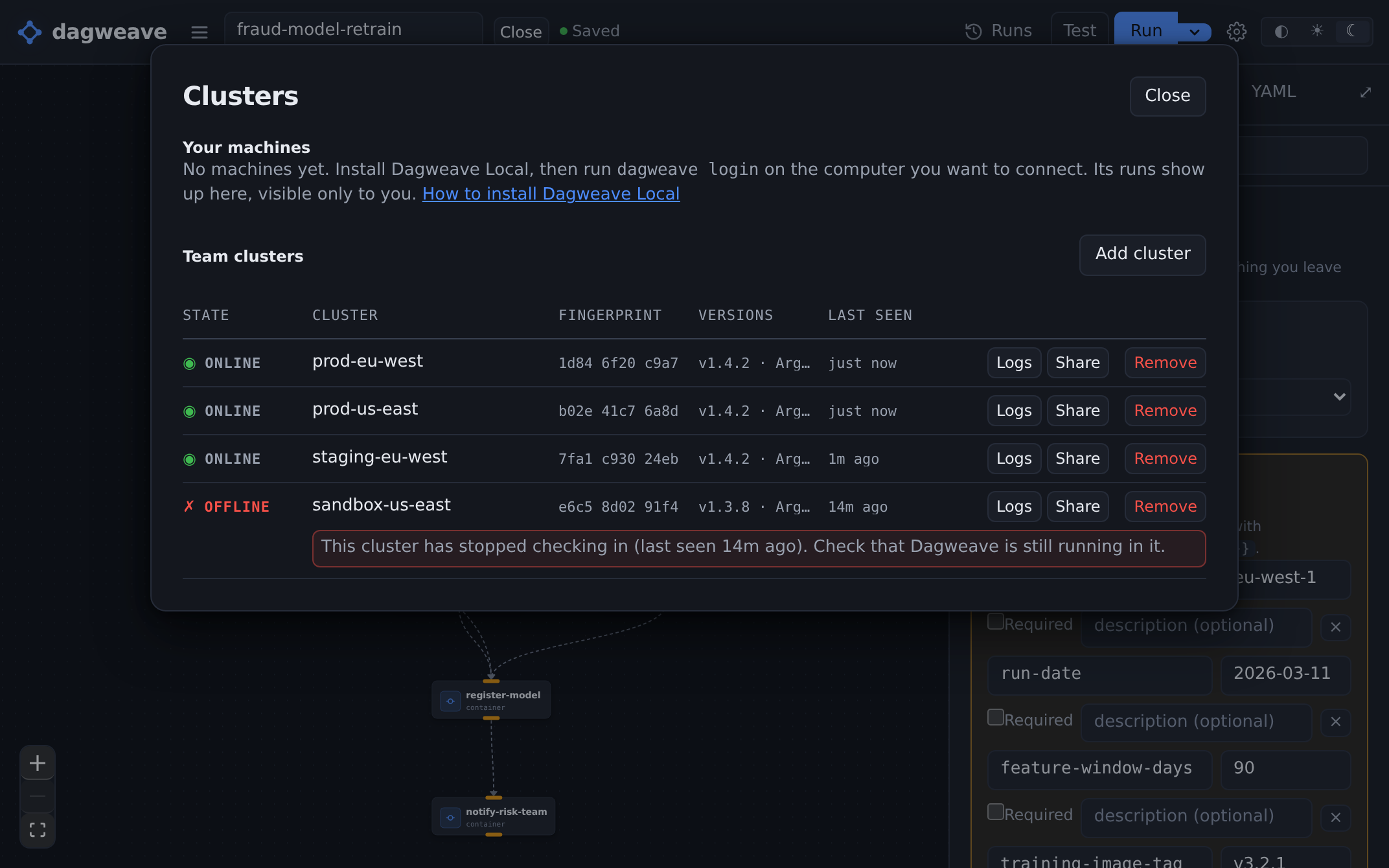The width and height of the screenshot is (1389, 868).
Task: Open the Runs history icon
Action: point(973,31)
